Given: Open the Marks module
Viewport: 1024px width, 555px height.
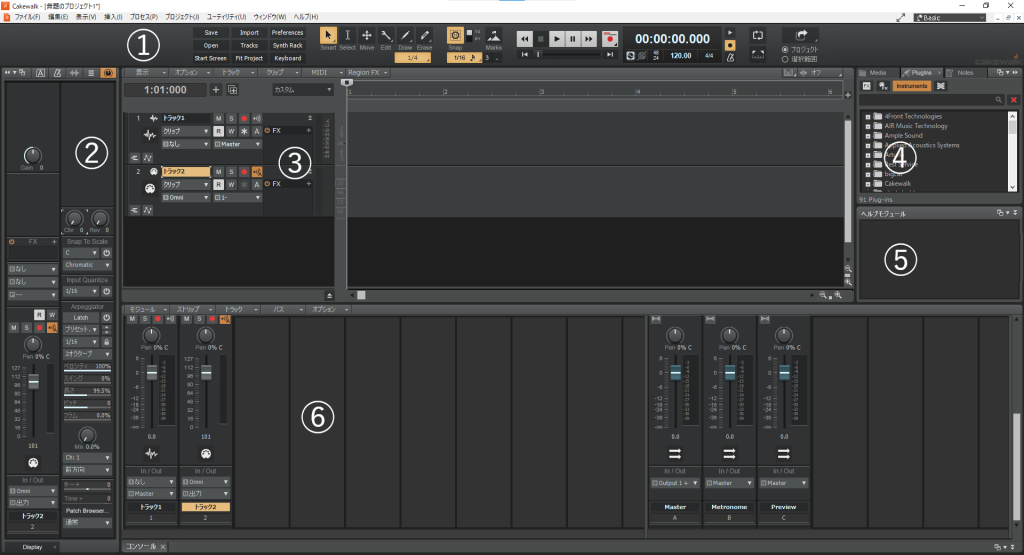Looking at the screenshot, I should coord(494,36).
